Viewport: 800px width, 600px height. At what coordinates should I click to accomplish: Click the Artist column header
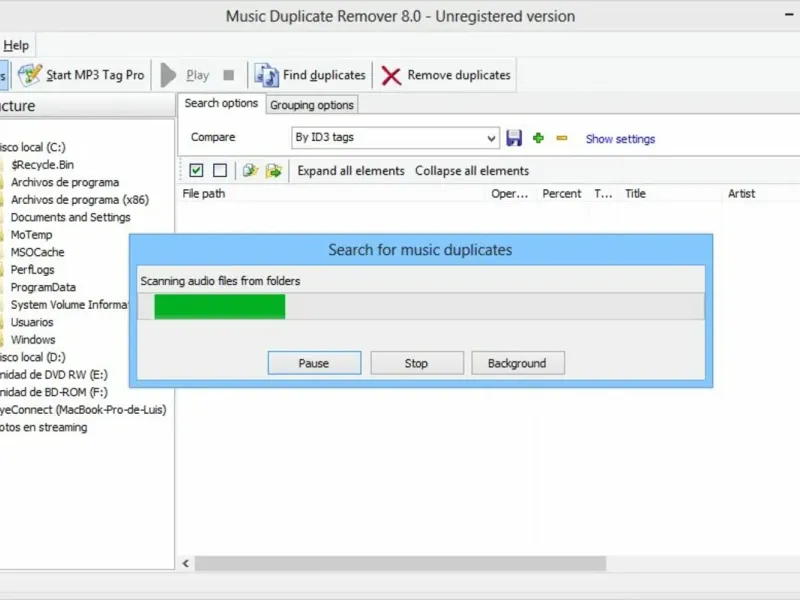(x=760, y=194)
